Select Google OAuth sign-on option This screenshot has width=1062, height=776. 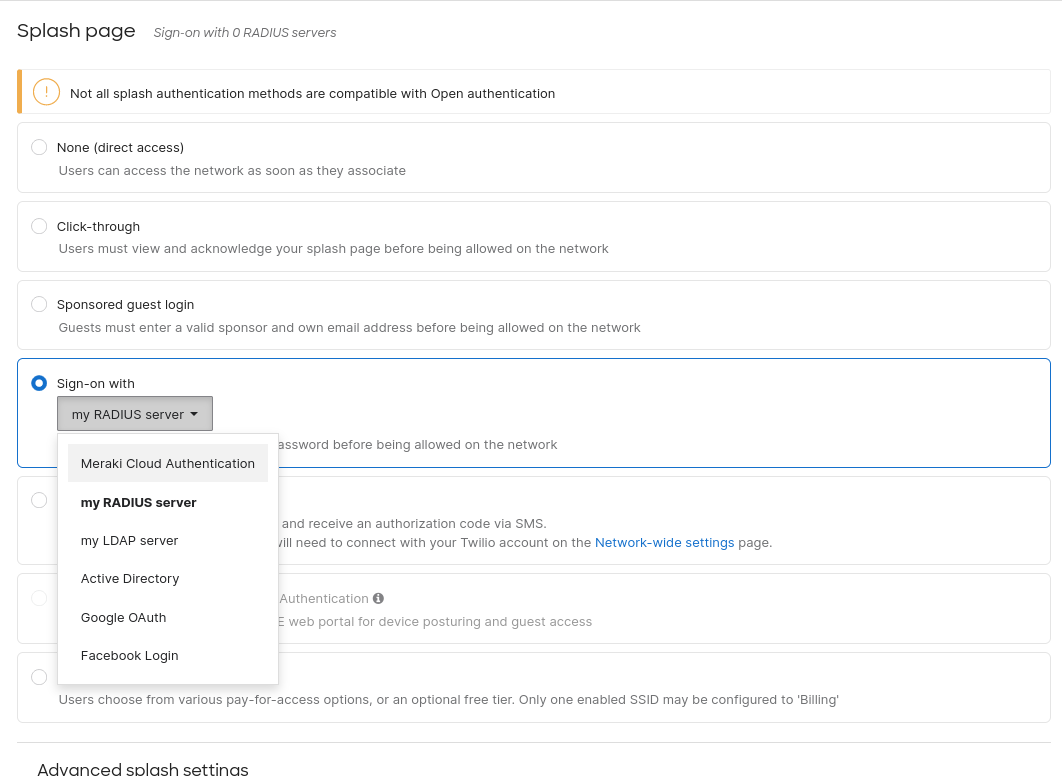click(x=124, y=618)
